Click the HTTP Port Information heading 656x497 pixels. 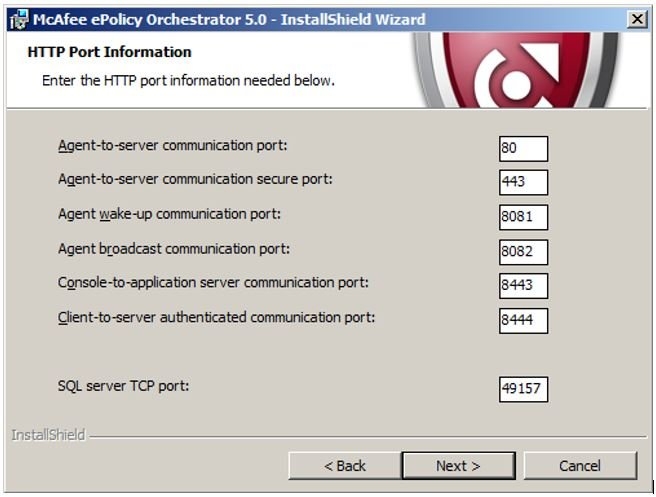click(x=110, y=52)
